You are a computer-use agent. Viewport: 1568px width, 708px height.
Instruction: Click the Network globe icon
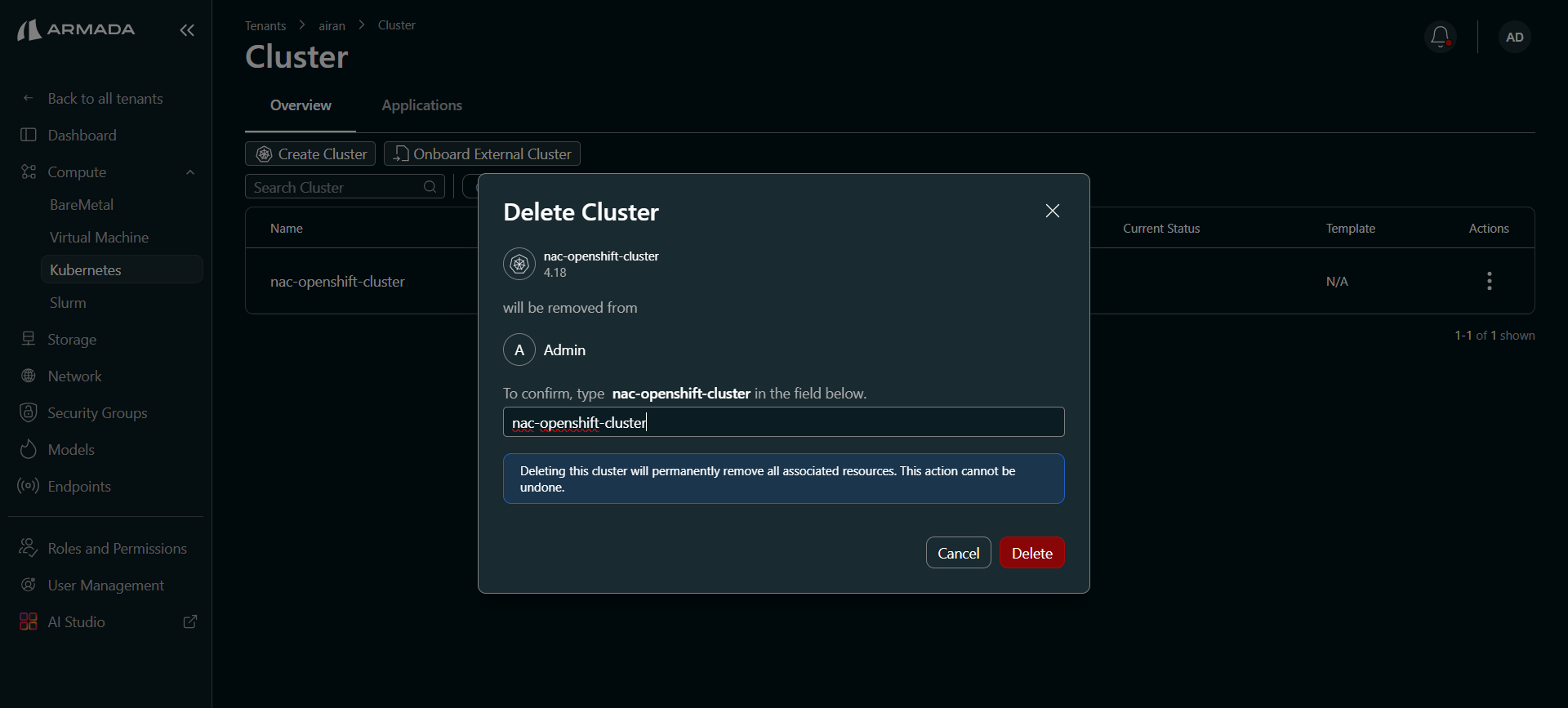coord(29,376)
